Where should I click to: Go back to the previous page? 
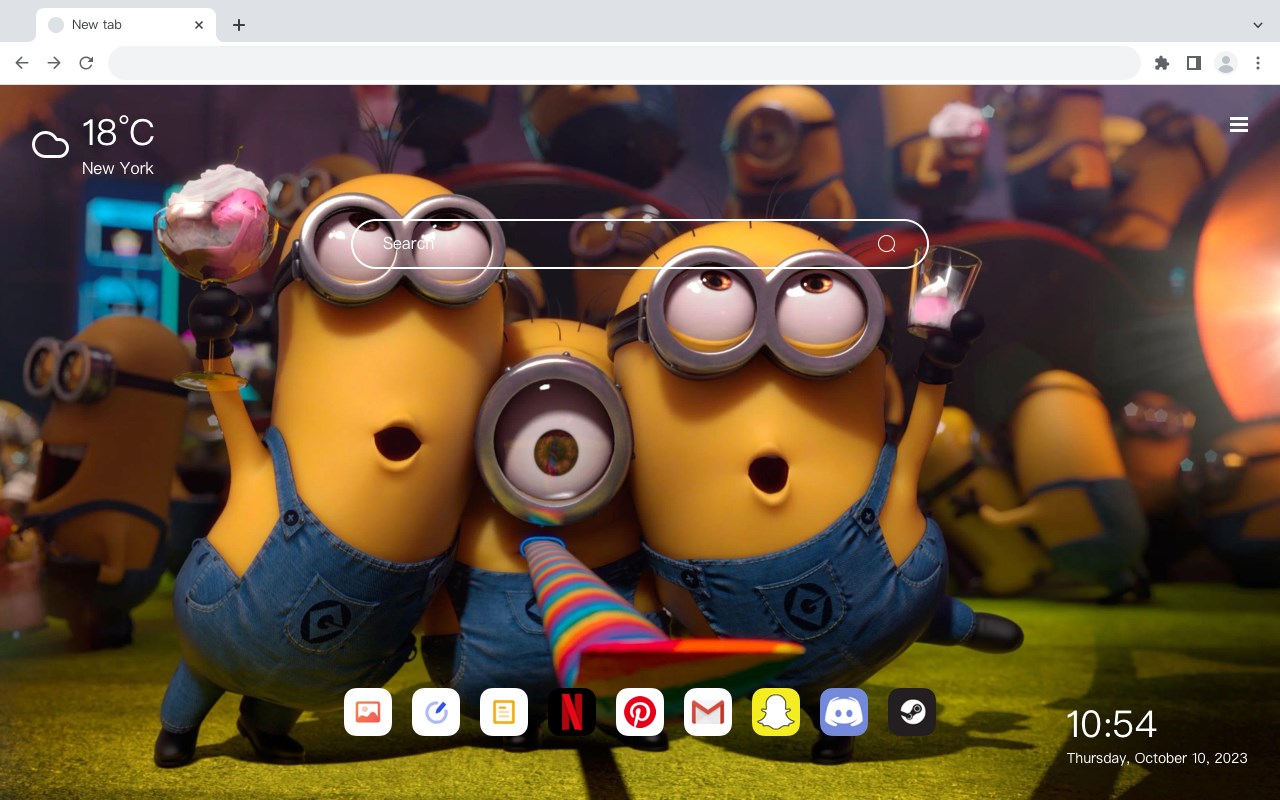(22, 63)
